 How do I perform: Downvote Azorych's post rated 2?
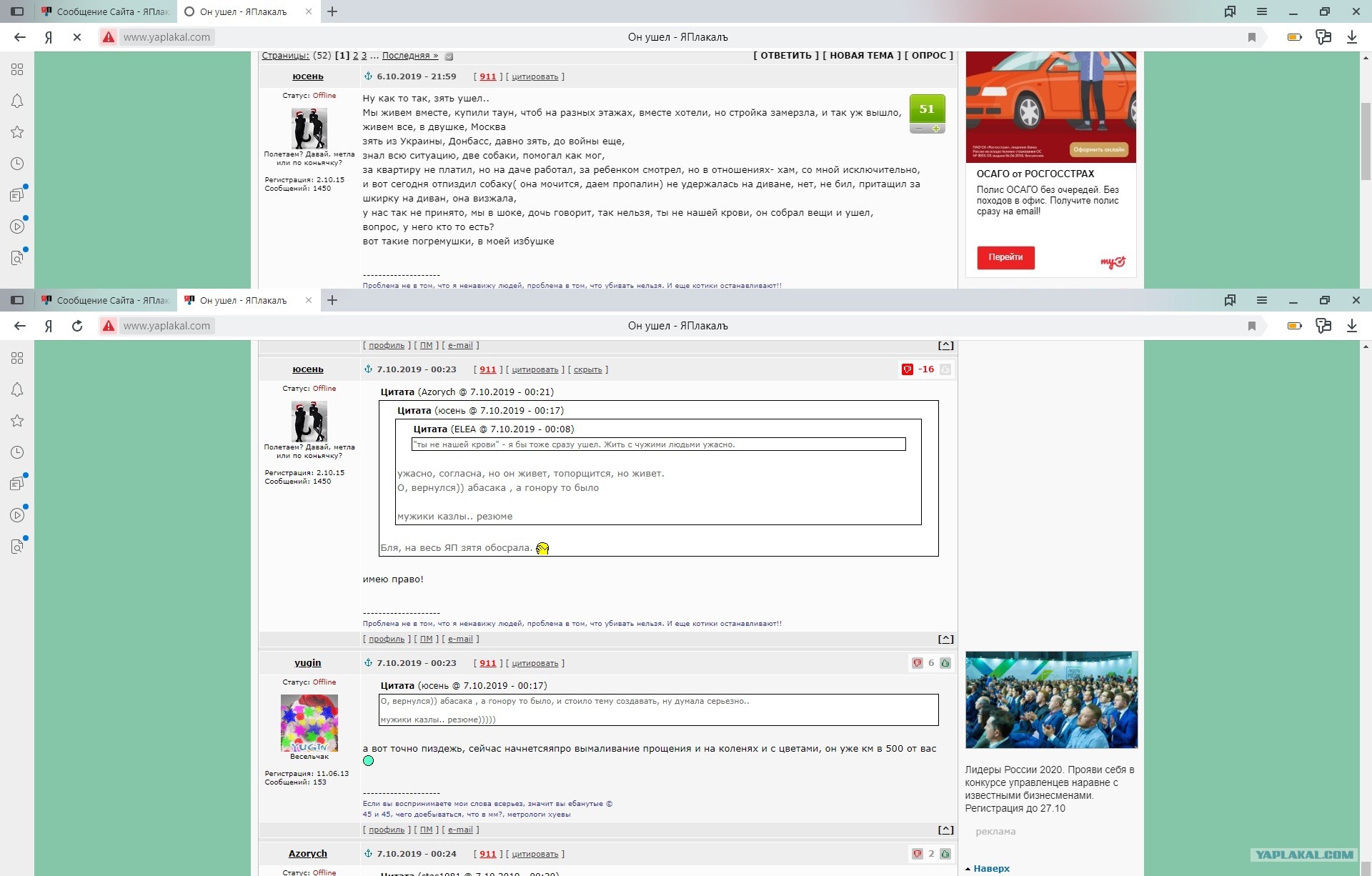coord(918,854)
